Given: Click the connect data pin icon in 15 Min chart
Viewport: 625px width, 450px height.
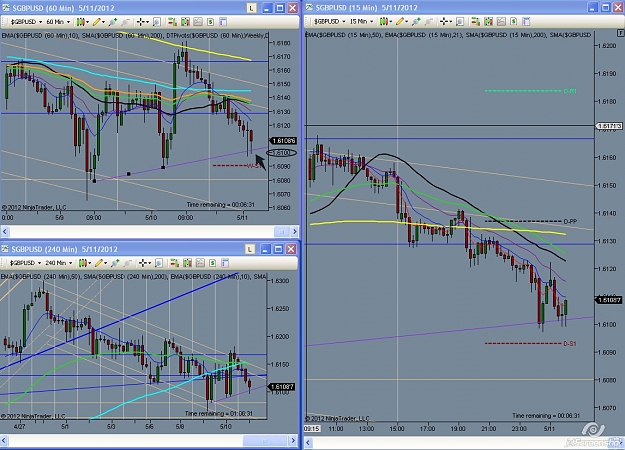Looking at the screenshot, I should click(x=416, y=21).
